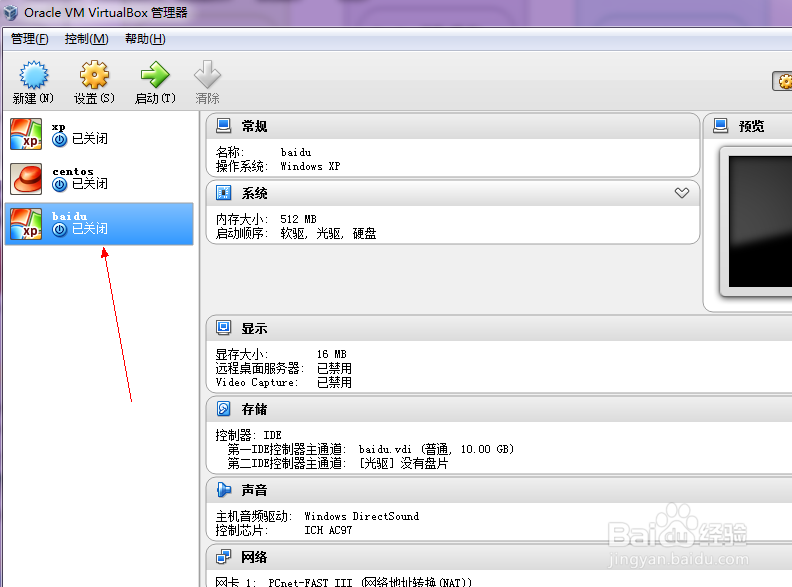The width and height of the screenshot is (792, 587).
Task: Click the "Windows DirectSound" audio driver value
Action: coord(362,516)
